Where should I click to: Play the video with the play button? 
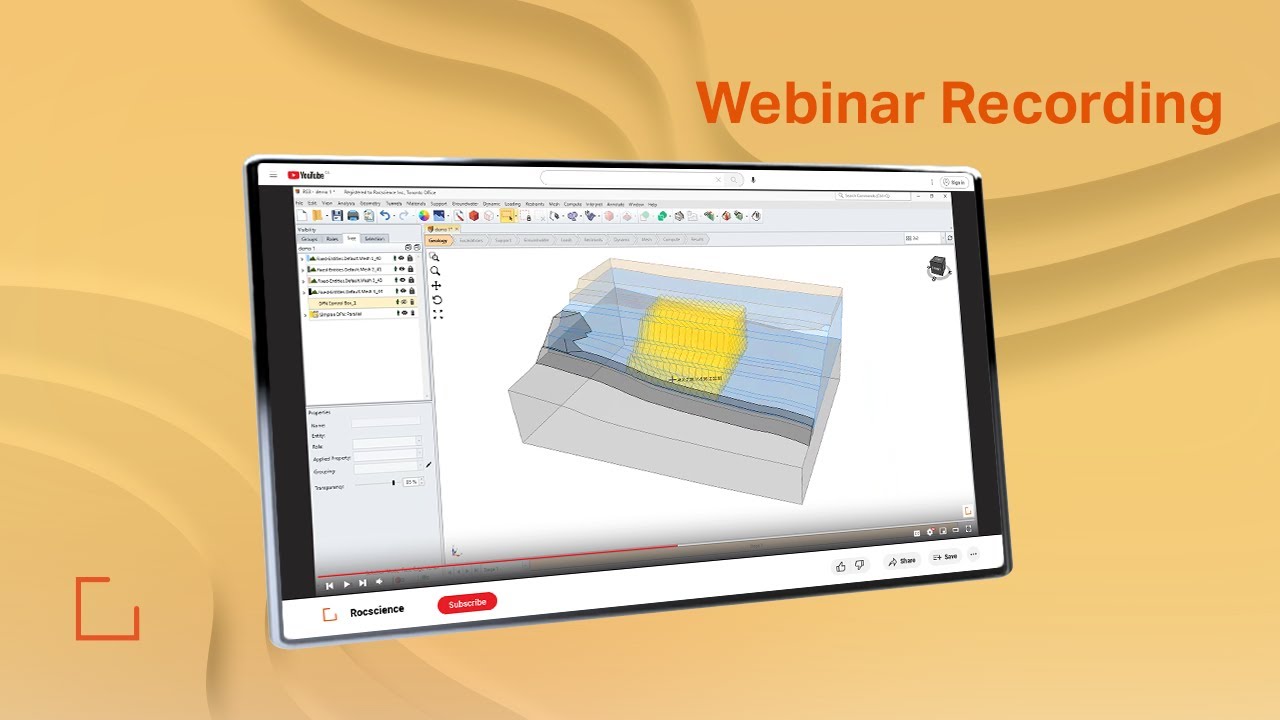pos(346,584)
